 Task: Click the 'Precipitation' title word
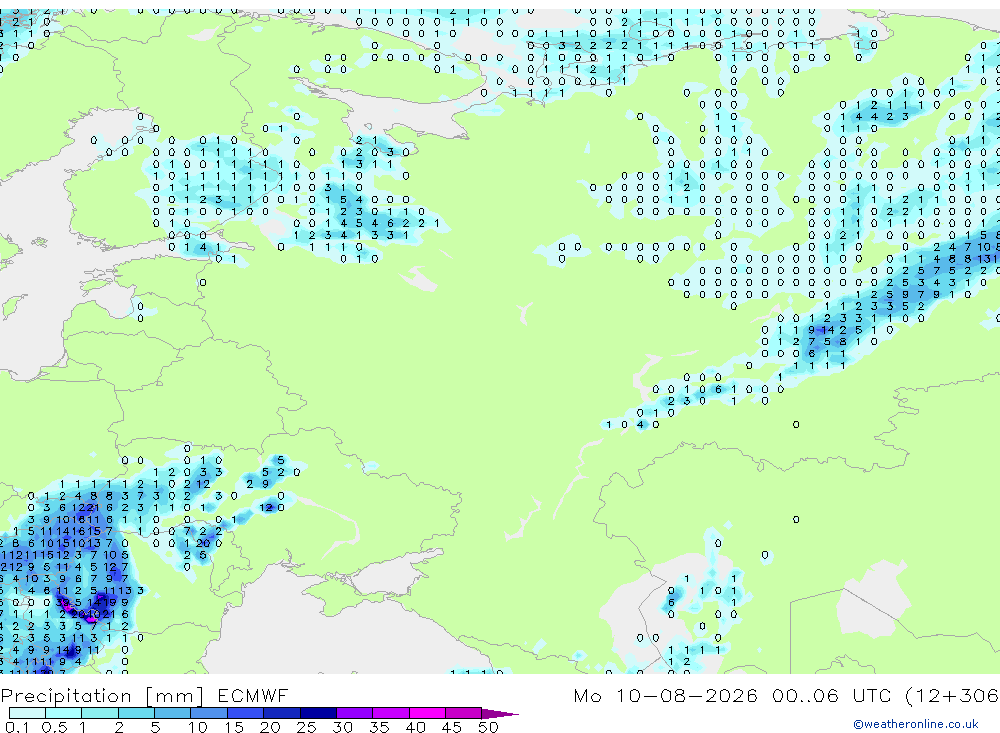(x=66, y=695)
